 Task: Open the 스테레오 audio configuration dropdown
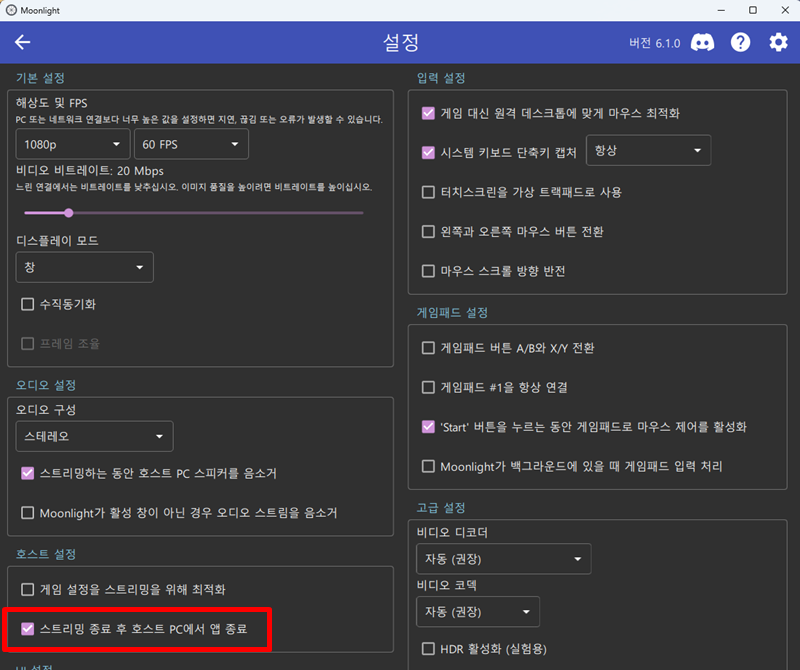(94, 436)
